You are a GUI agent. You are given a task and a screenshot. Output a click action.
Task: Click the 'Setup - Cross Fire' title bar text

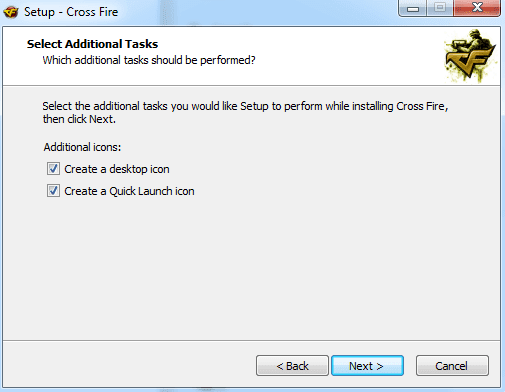71,12
